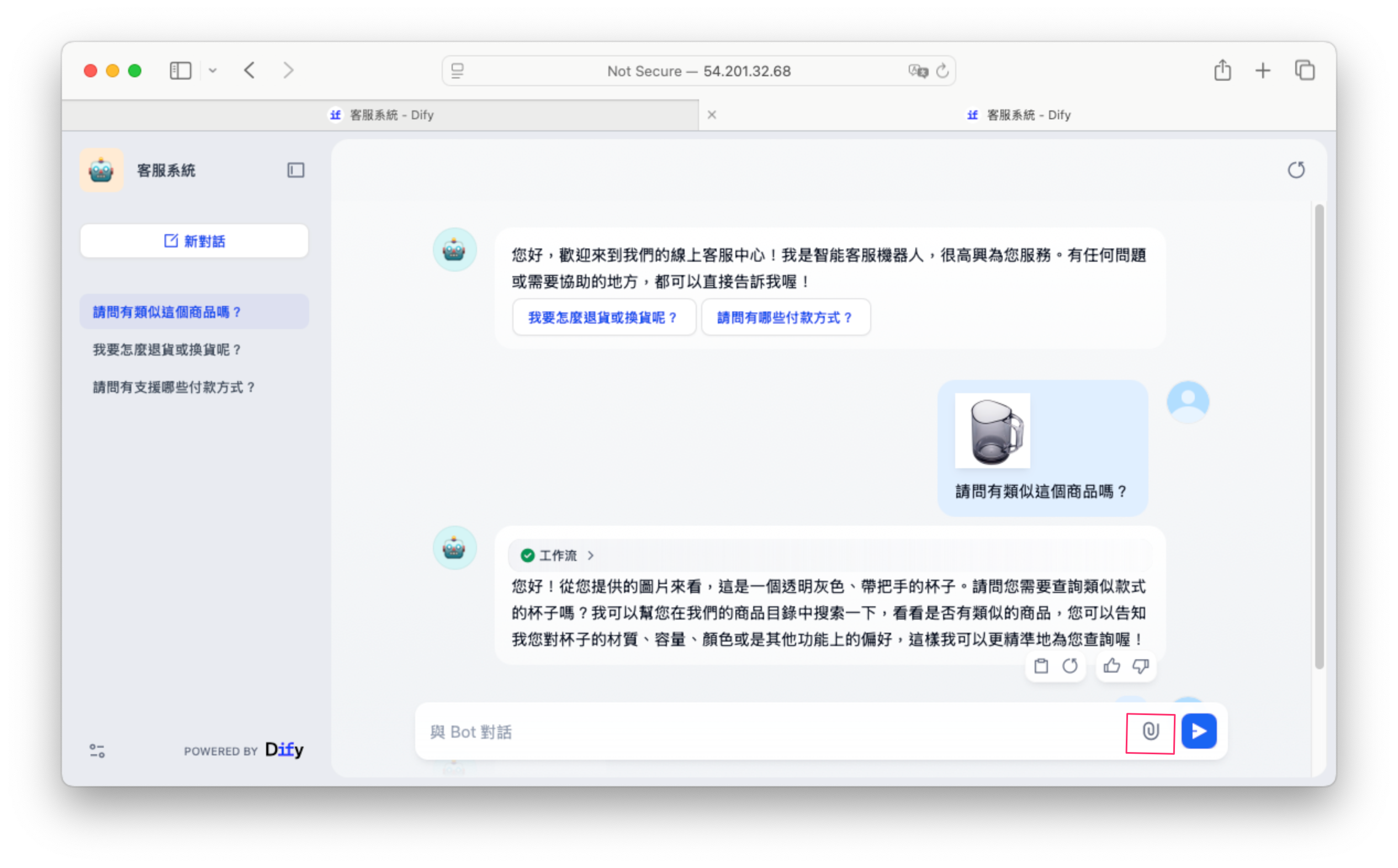Click the 新對話 button
The width and height of the screenshot is (1398, 868).
(x=194, y=241)
